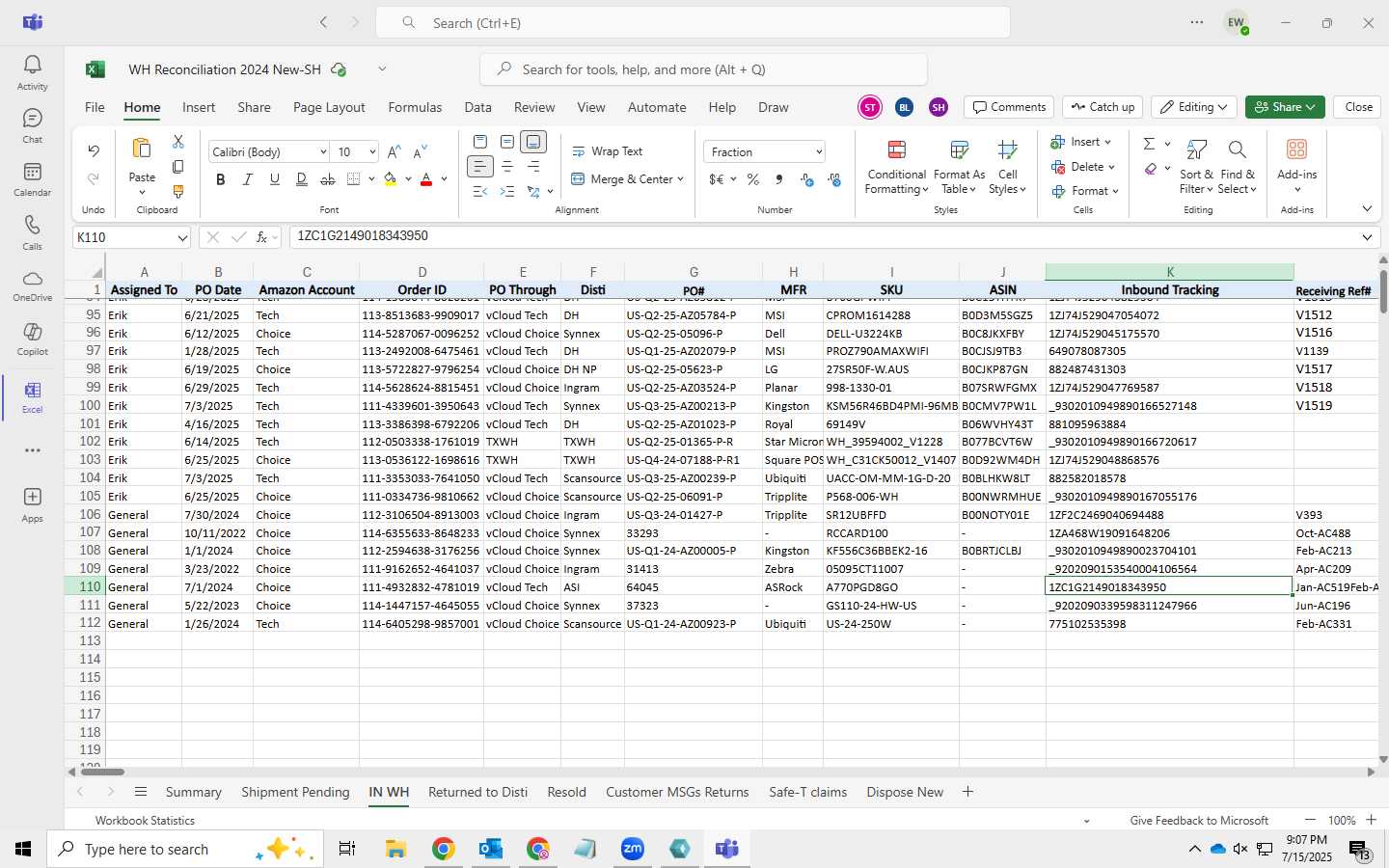Click the Cut scissors icon
The width and height of the screenshot is (1389, 868).
pos(178,142)
